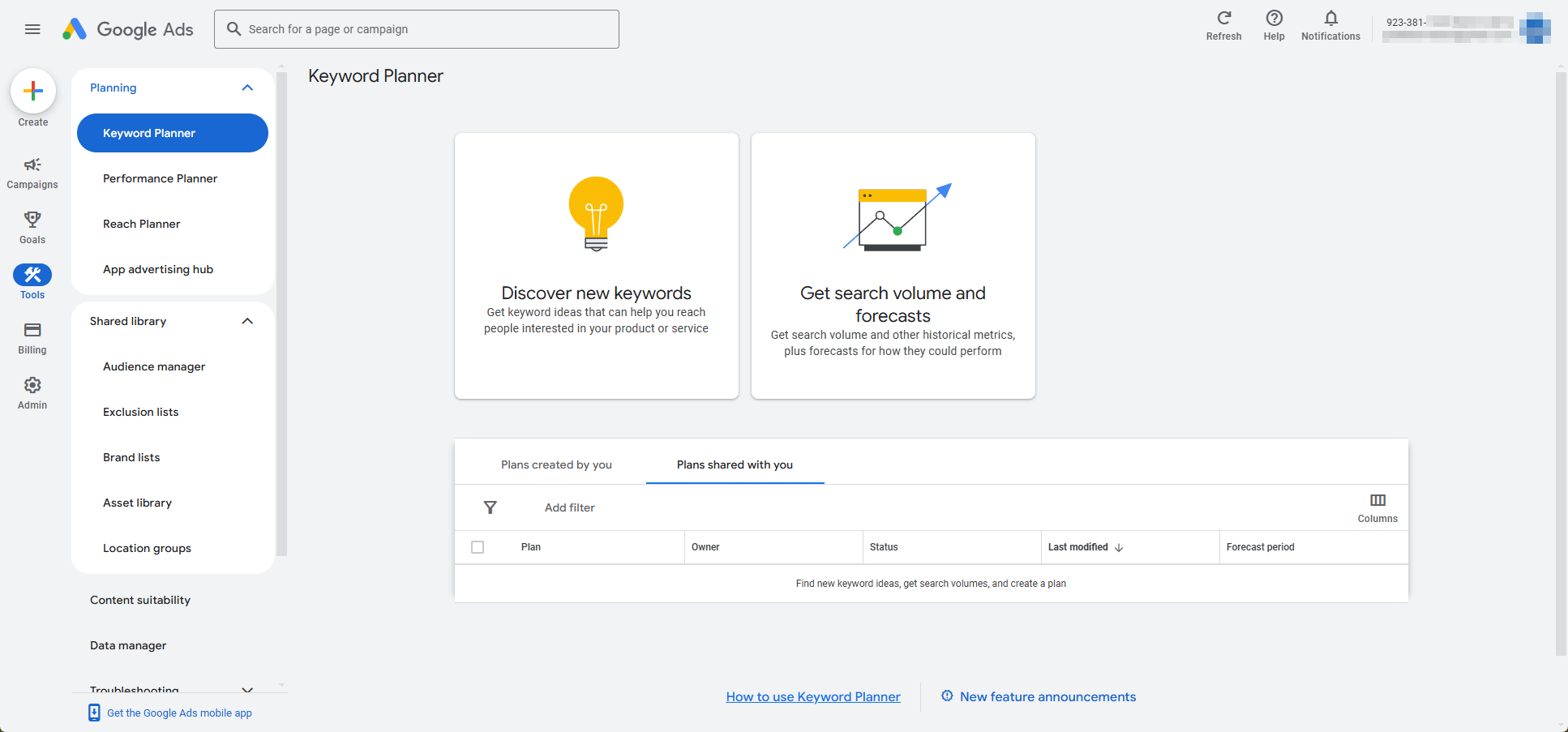
Task: Click the new feature announcements icon
Action: (x=947, y=696)
